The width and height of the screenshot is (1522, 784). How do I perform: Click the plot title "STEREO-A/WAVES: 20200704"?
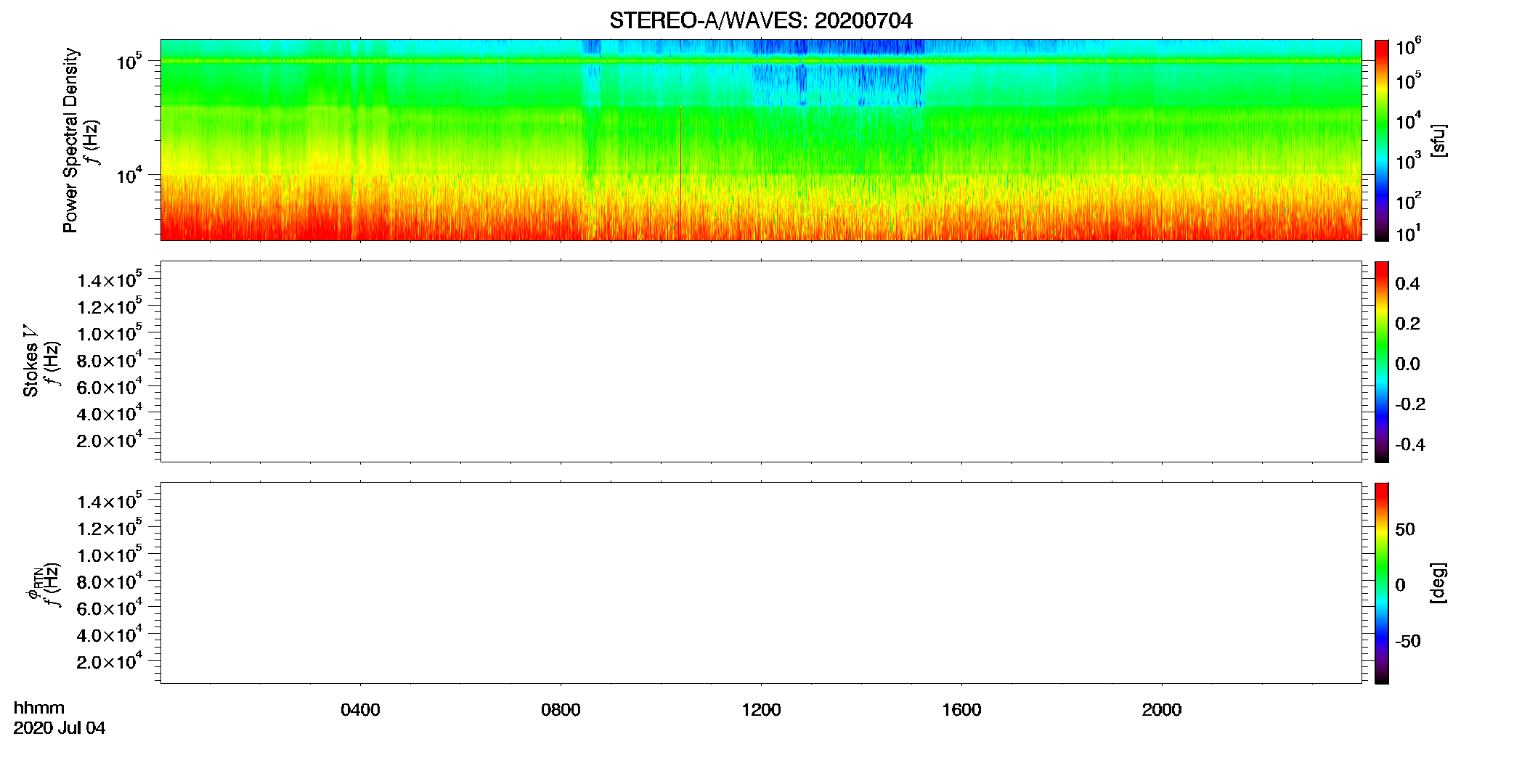point(760,20)
